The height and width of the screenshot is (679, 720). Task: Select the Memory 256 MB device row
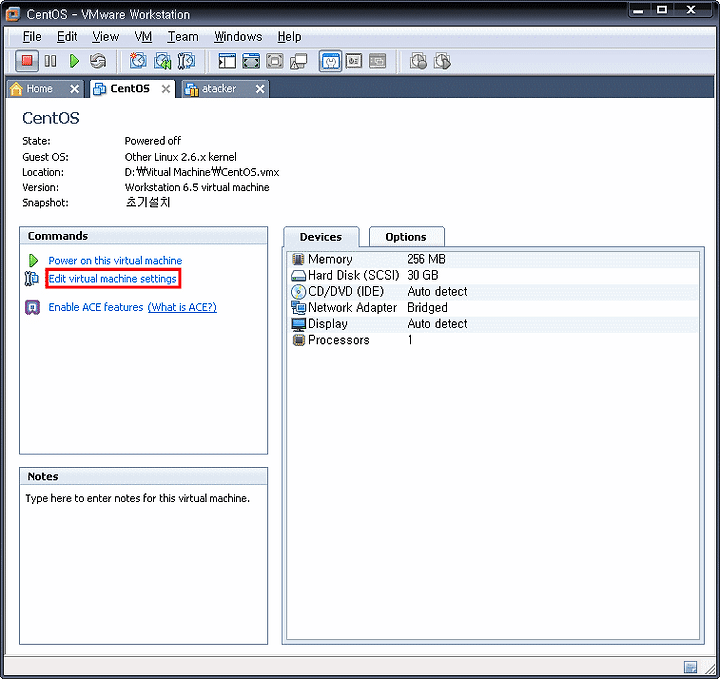493,259
